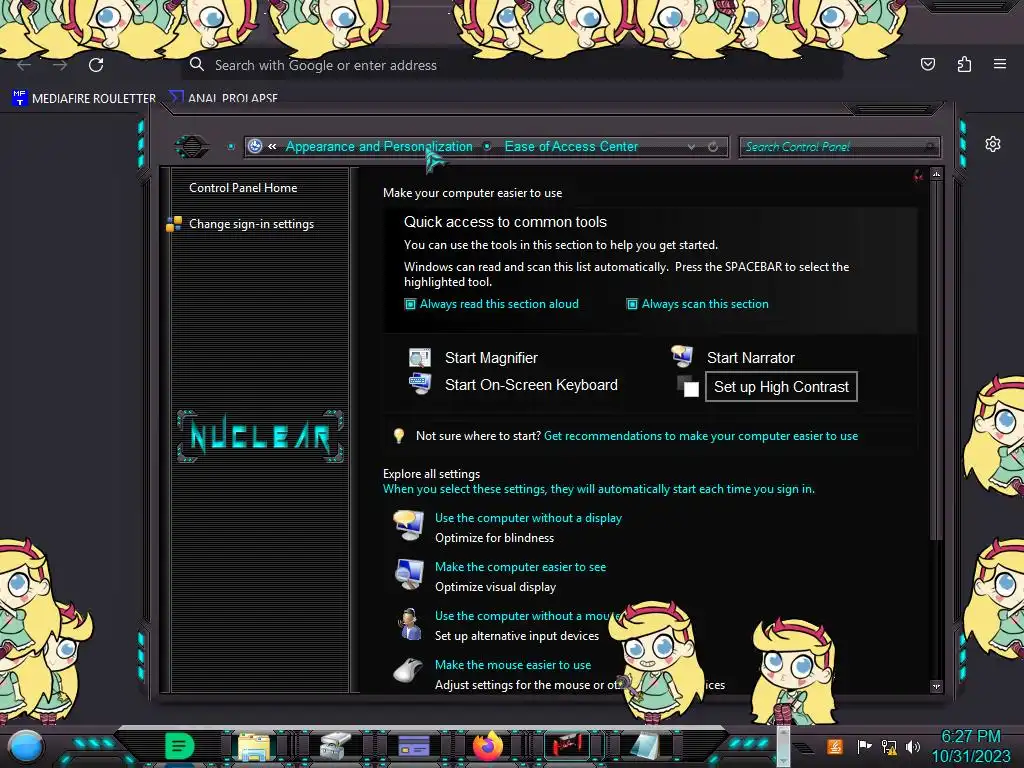Click the Action Center flag tray icon
Viewport: 1024px width, 768px height.
tap(864, 746)
